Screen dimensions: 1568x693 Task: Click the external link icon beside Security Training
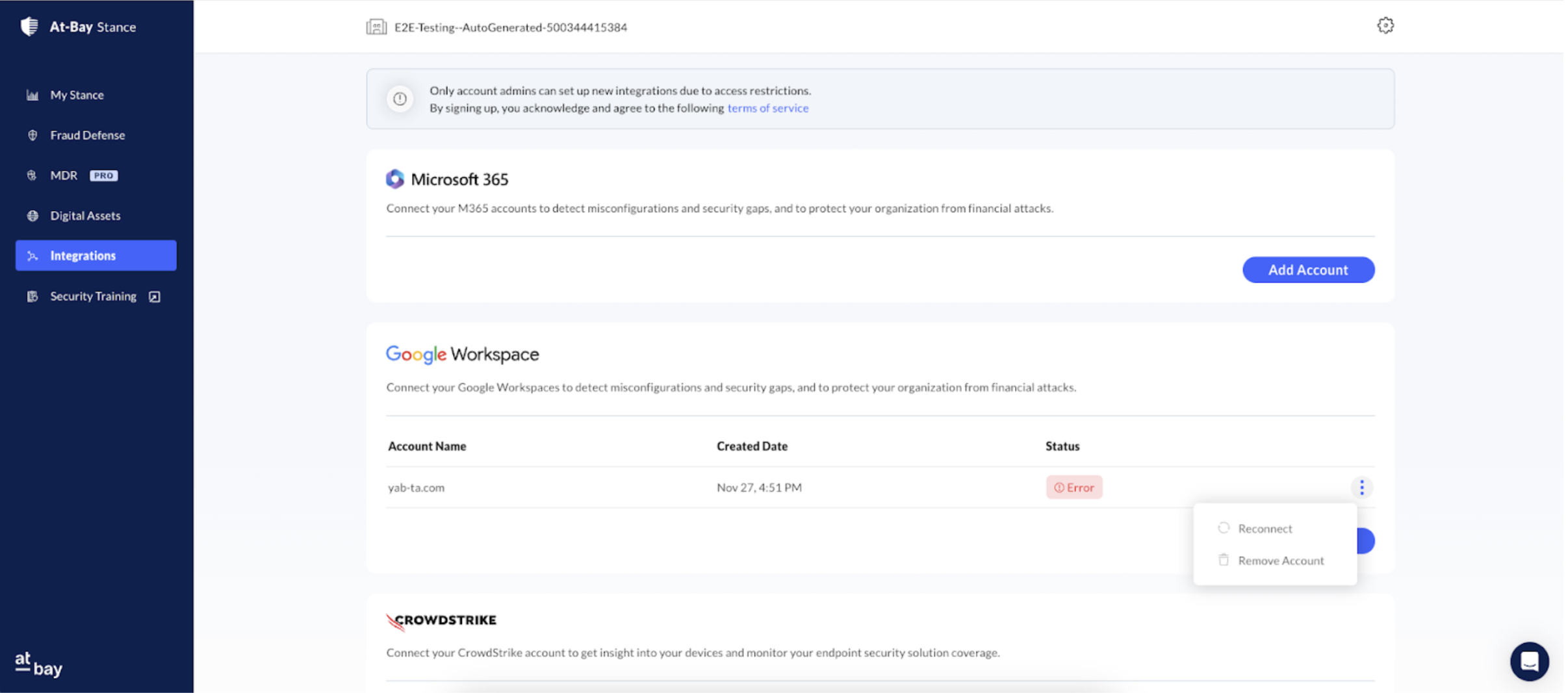click(155, 297)
